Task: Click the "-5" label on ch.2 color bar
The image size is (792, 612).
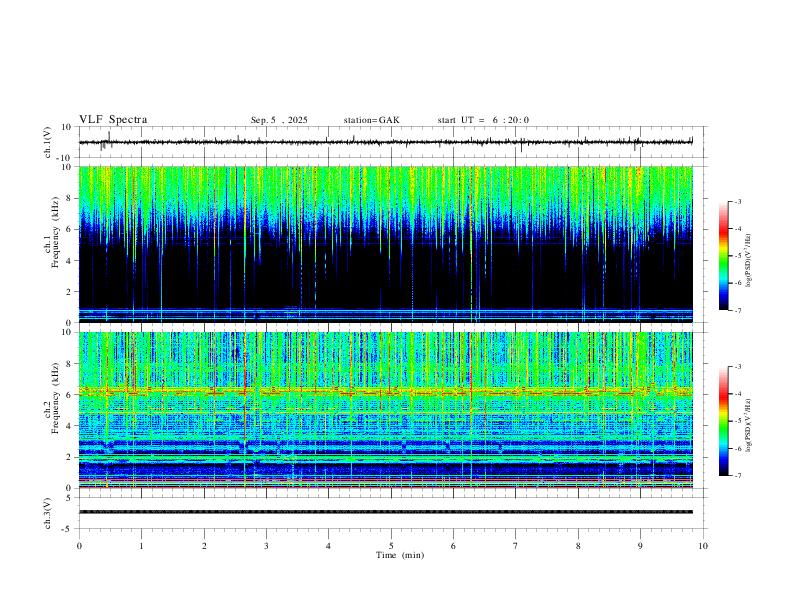Action: click(737, 421)
